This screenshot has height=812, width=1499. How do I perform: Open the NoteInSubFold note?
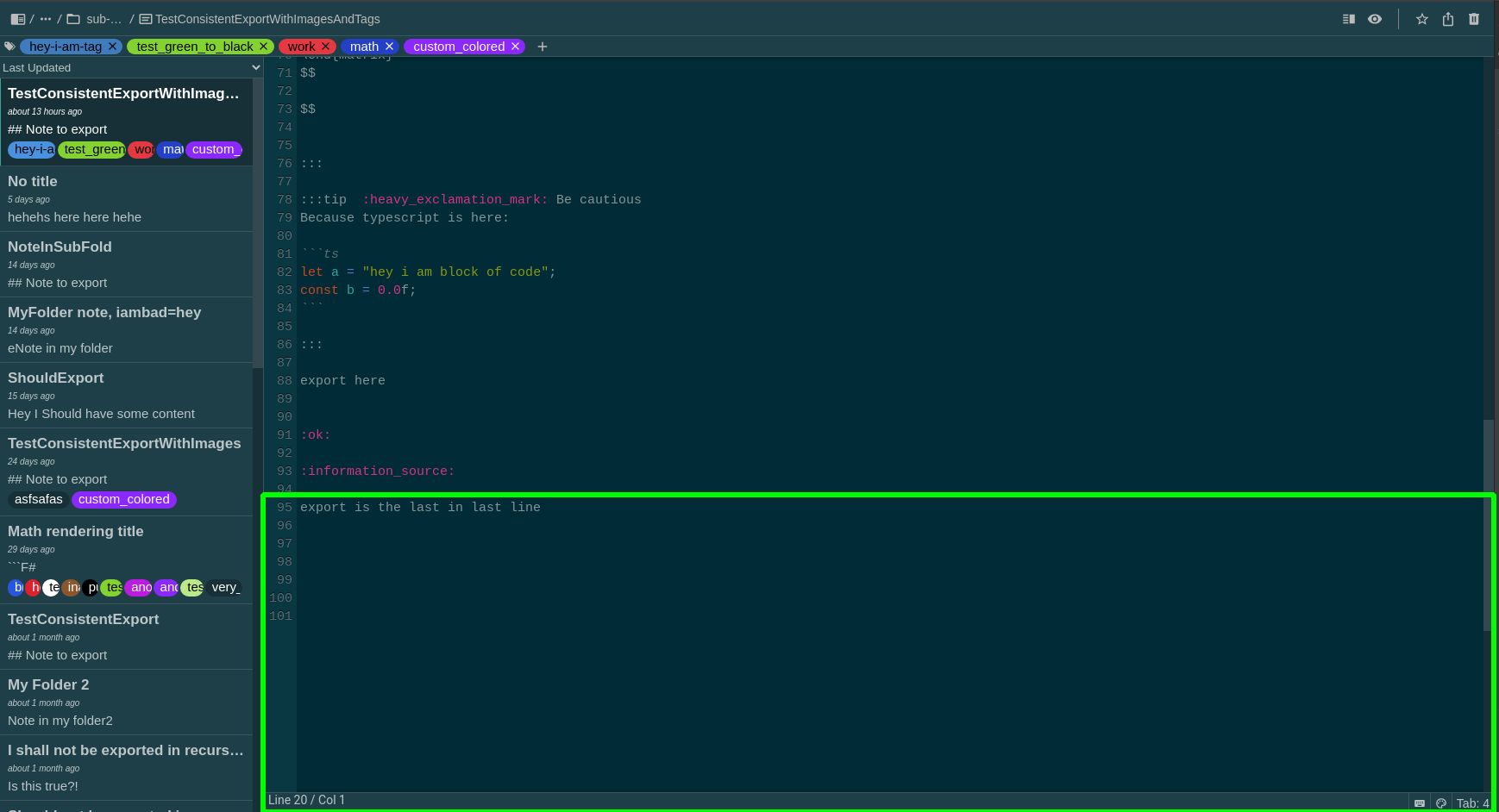(x=126, y=265)
